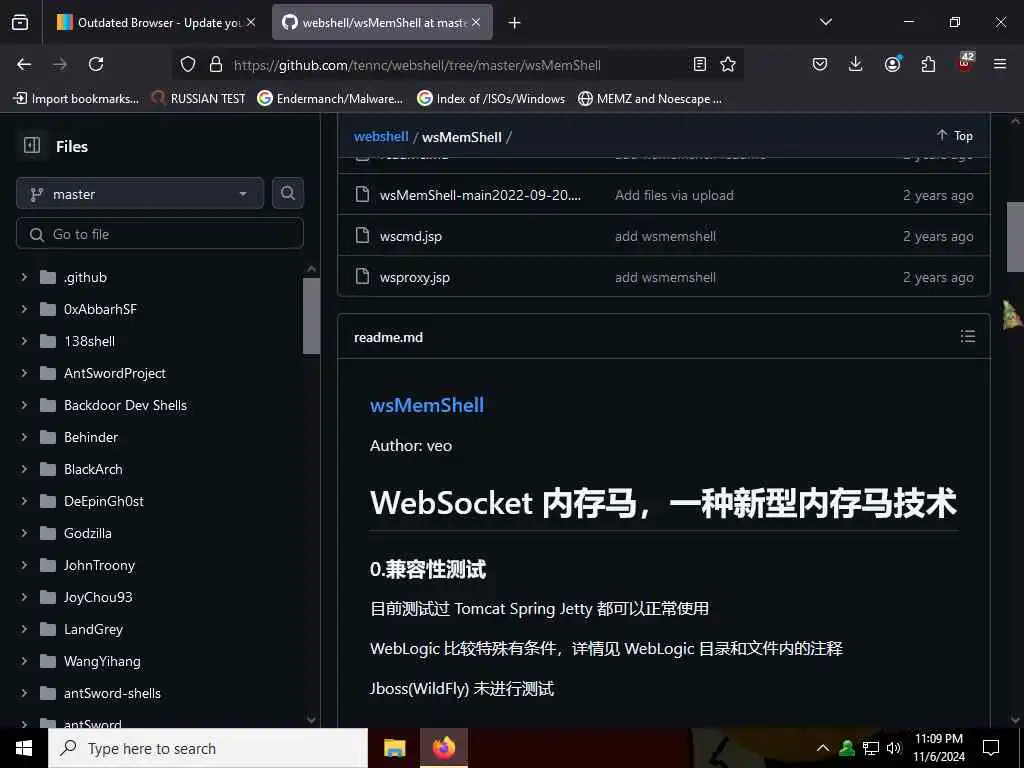Screen dimensions: 1024x768
Task: Open Firefox View icon at the tab strip's left
Action: tap(20, 22)
